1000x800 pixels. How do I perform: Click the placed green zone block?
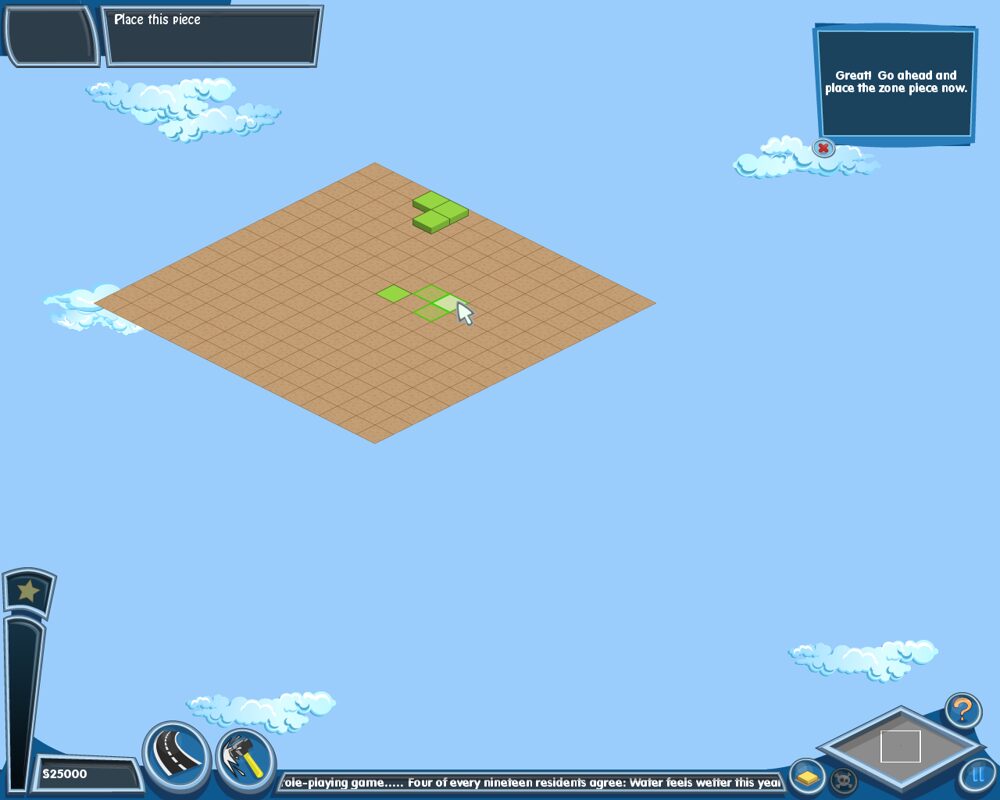(439, 212)
